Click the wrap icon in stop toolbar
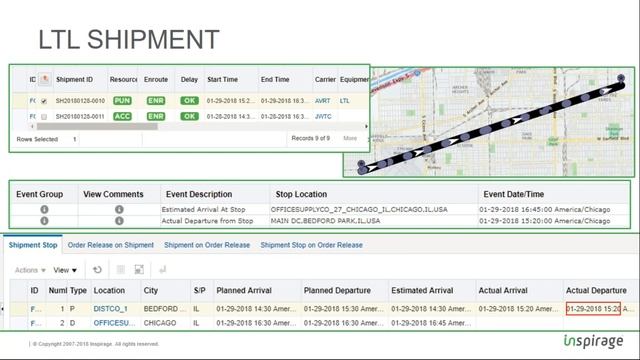The height and width of the screenshot is (360, 640). (162, 270)
